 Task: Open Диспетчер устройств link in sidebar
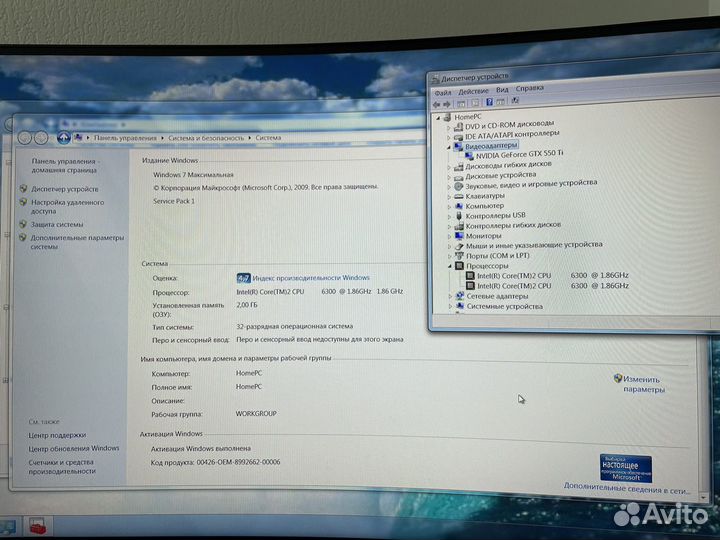[65, 189]
